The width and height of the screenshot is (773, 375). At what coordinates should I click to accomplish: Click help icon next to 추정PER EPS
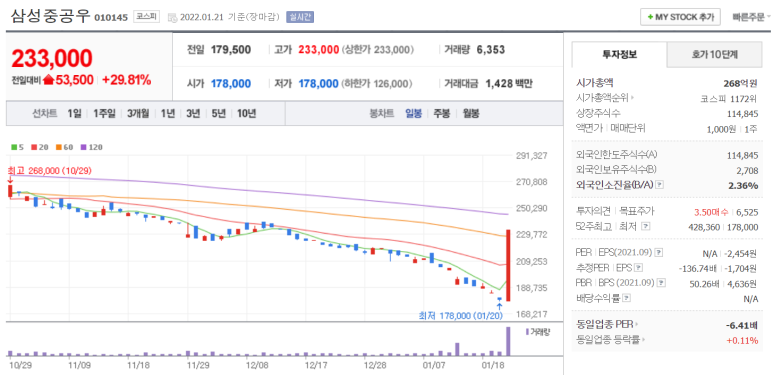pos(638,268)
